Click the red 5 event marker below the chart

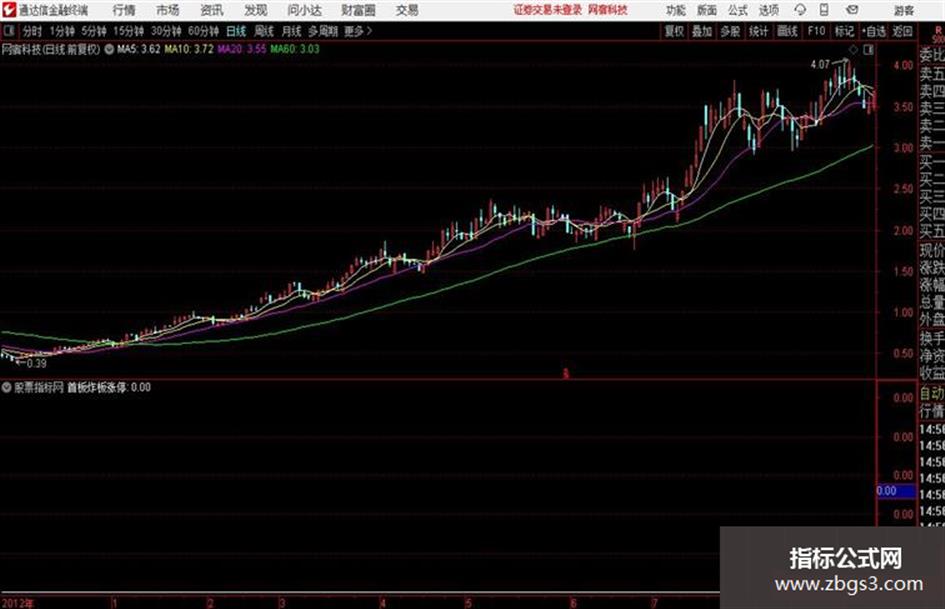565,374
